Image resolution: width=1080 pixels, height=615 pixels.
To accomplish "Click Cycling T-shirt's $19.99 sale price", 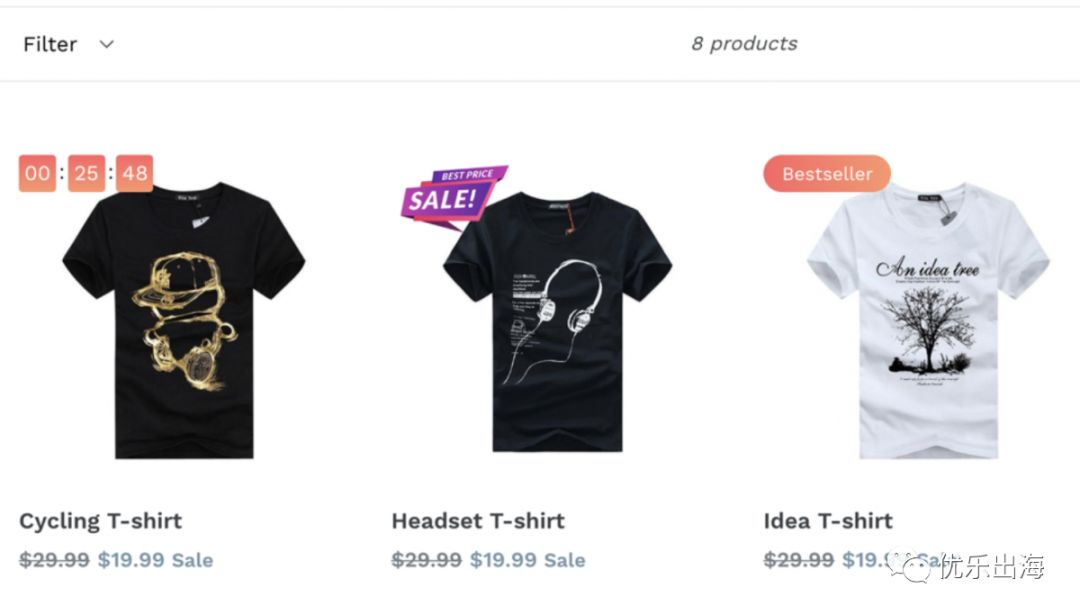I will point(130,560).
